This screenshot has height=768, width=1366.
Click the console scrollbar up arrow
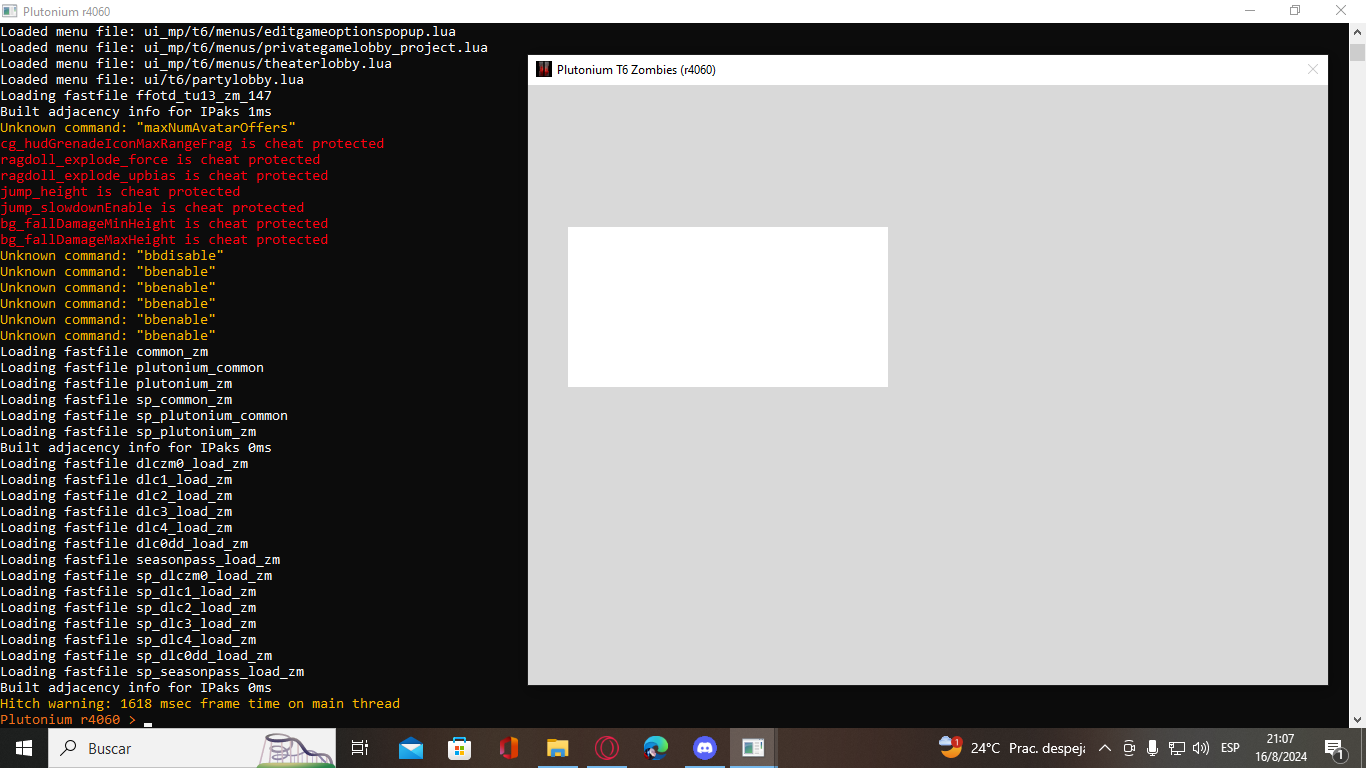[1357, 32]
